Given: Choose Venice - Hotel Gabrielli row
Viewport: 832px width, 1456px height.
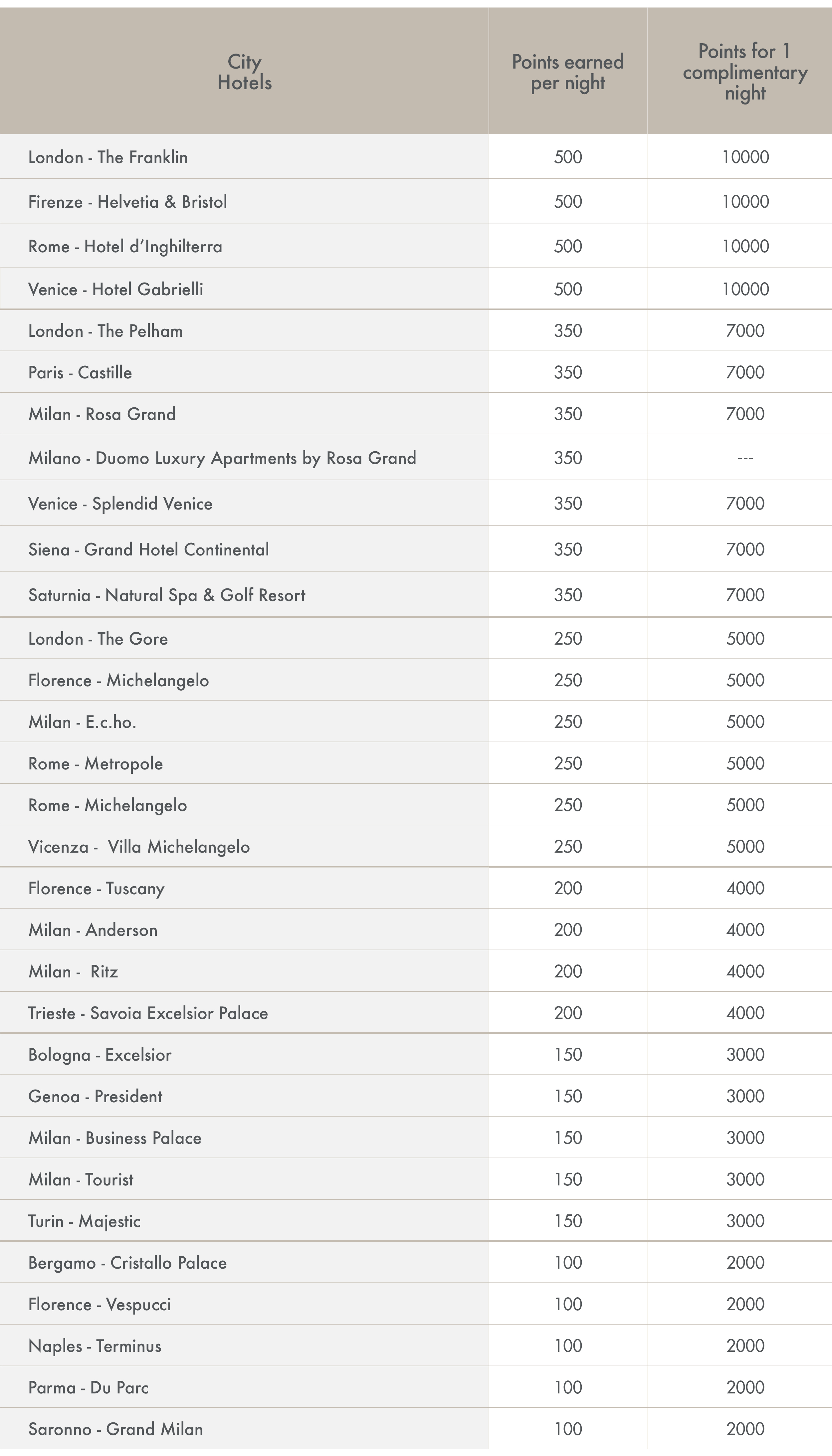Looking at the screenshot, I should coord(416,289).
